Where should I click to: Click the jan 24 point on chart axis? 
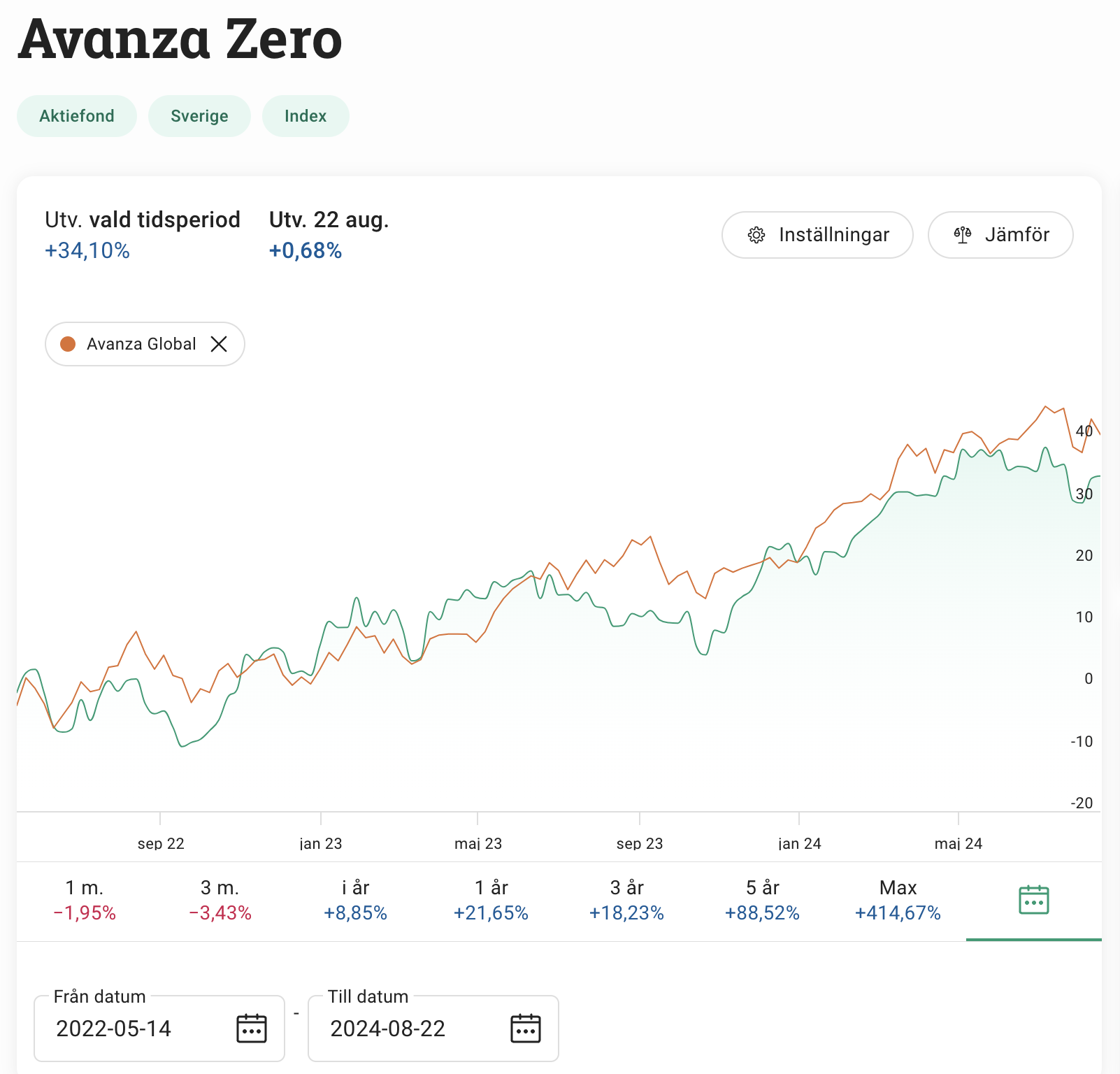click(x=799, y=843)
